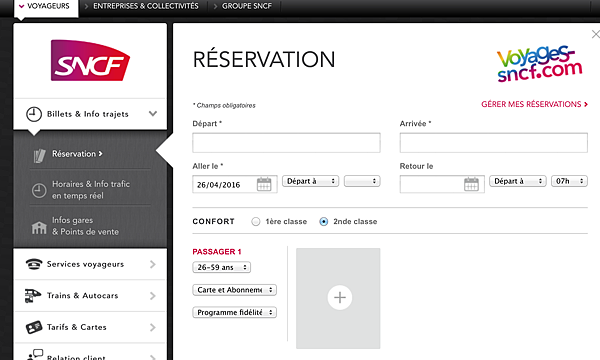Click the Gérer mes réservations link

[534, 104]
